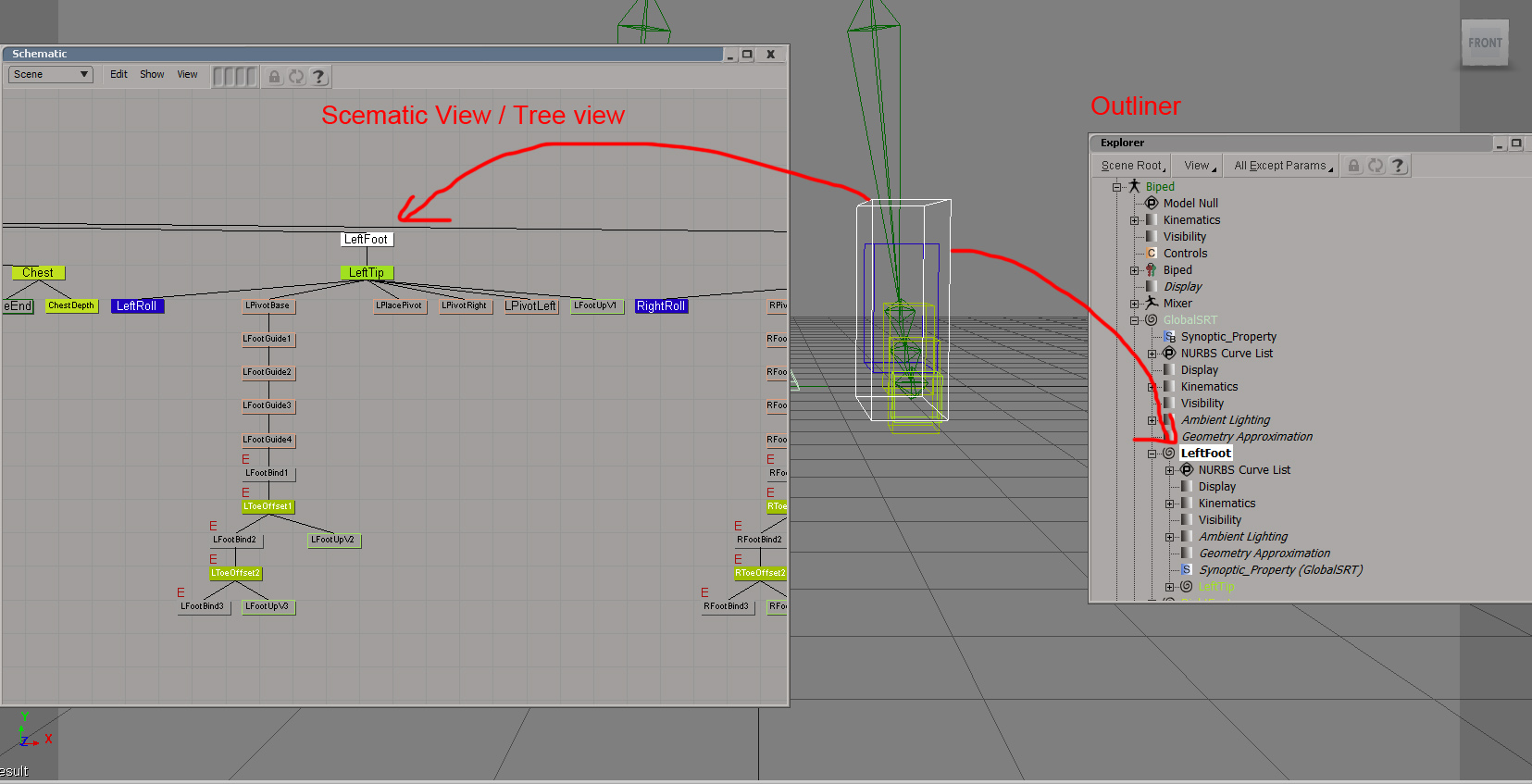The image size is (1532, 784).
Task: Click the orange Controls C icon
Action: click(1152, 254)
